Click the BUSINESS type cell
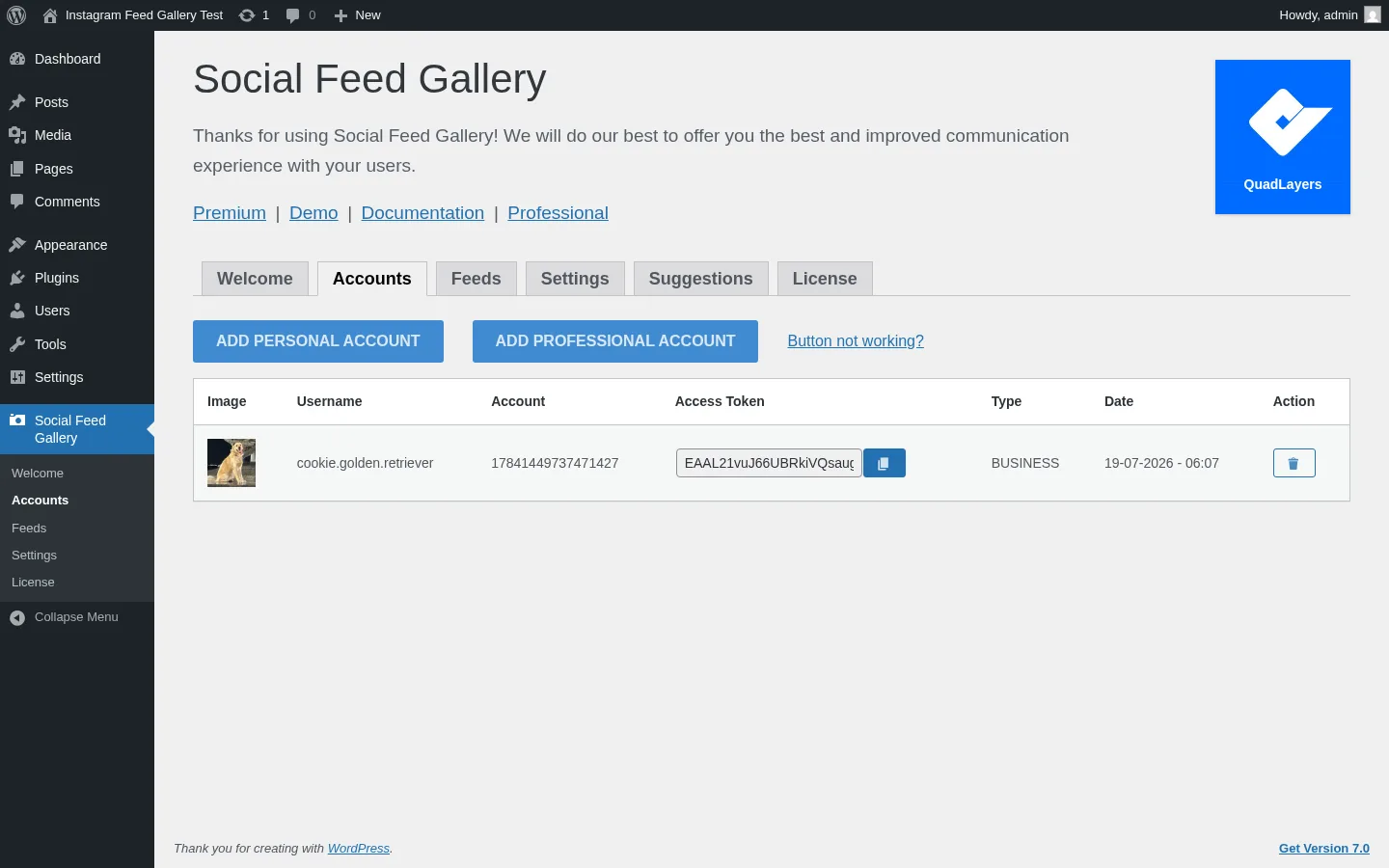 click(x=1025, y=463)
